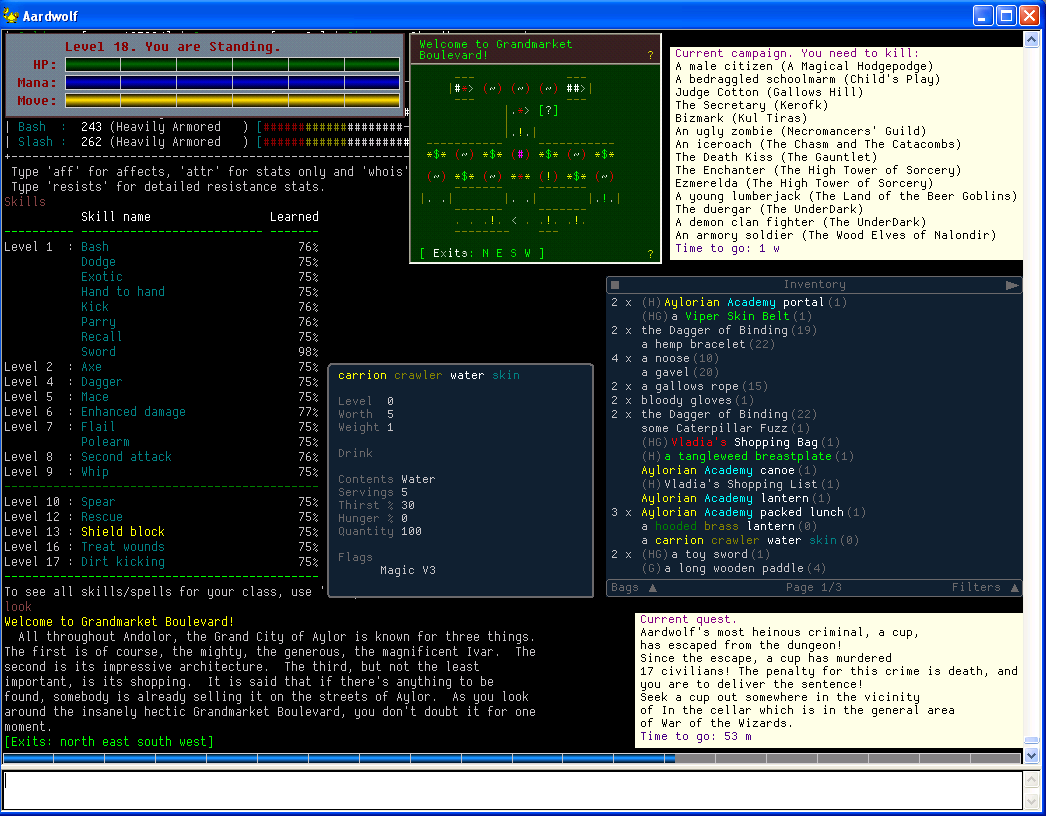This screenshot has width=1046, height=816.
Task: Click the yellow (!) marker on map
Action: tap(548, 177)
